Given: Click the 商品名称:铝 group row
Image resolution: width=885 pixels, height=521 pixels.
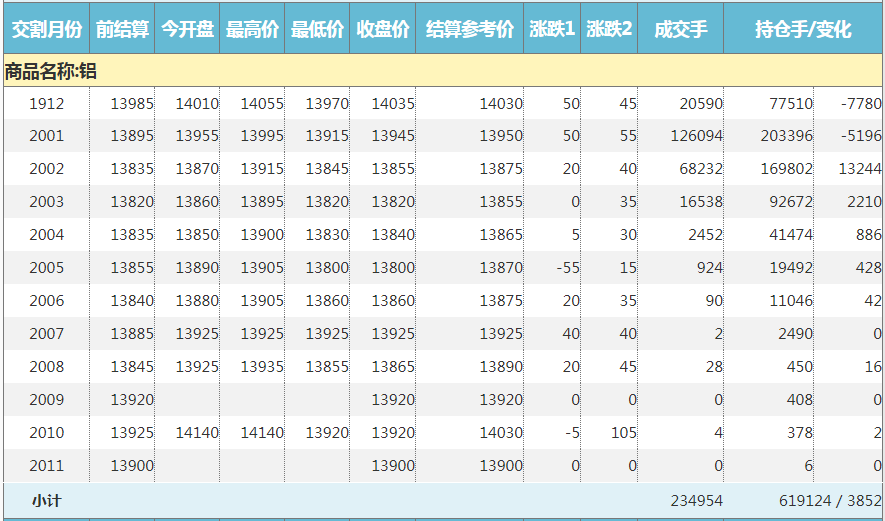Looking at the screenshot, I should [52, 71].
